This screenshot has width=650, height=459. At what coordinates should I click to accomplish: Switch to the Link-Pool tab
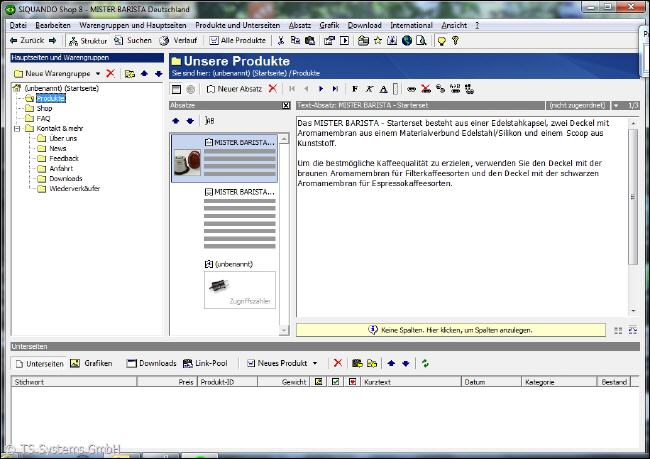point(205,363)
